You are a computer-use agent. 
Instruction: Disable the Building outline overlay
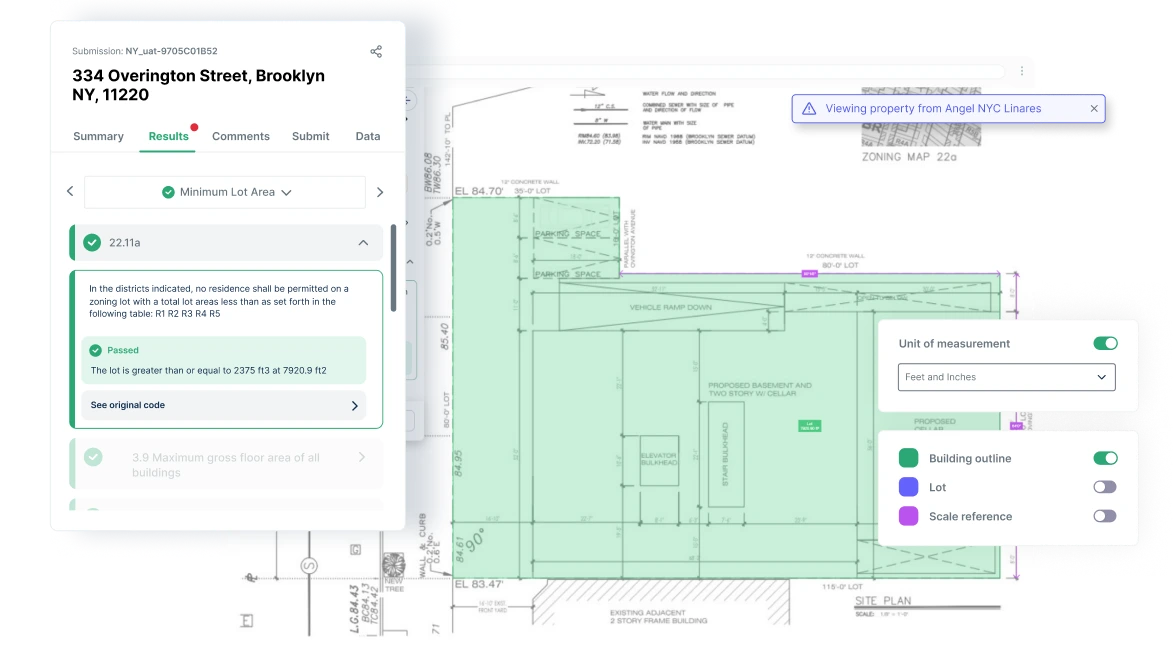[x=1105, y=458]
